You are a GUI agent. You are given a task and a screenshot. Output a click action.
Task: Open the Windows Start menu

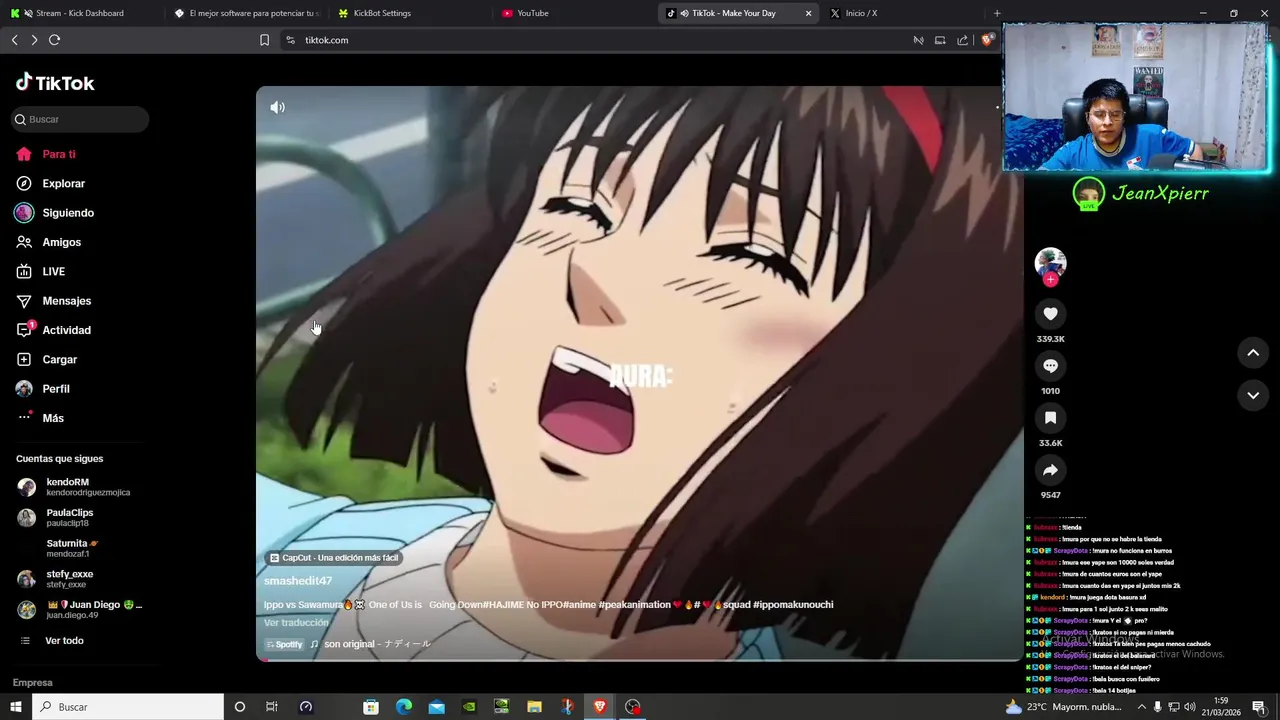point(15,707)
